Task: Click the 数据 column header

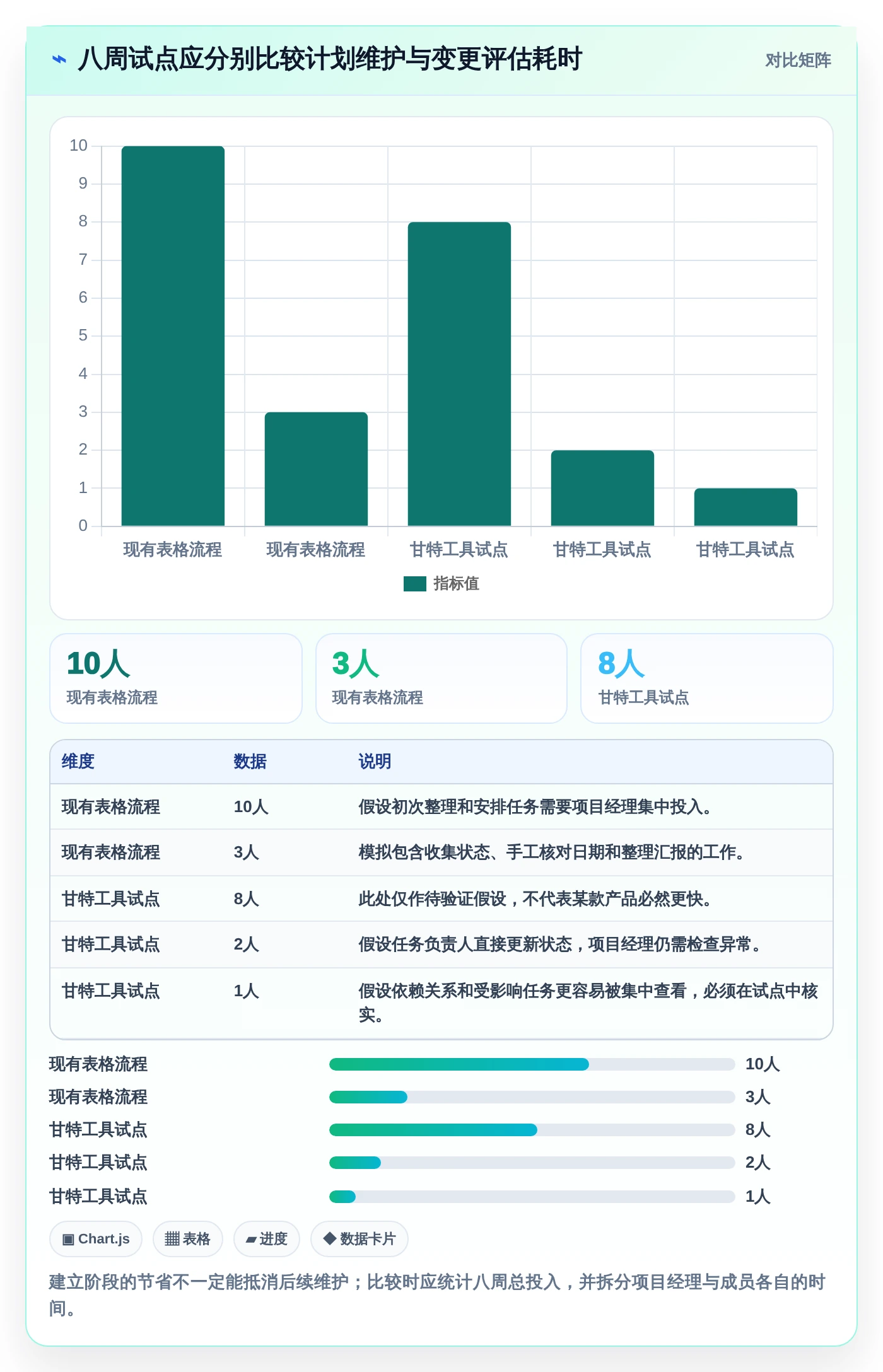Action: point(250,762)
